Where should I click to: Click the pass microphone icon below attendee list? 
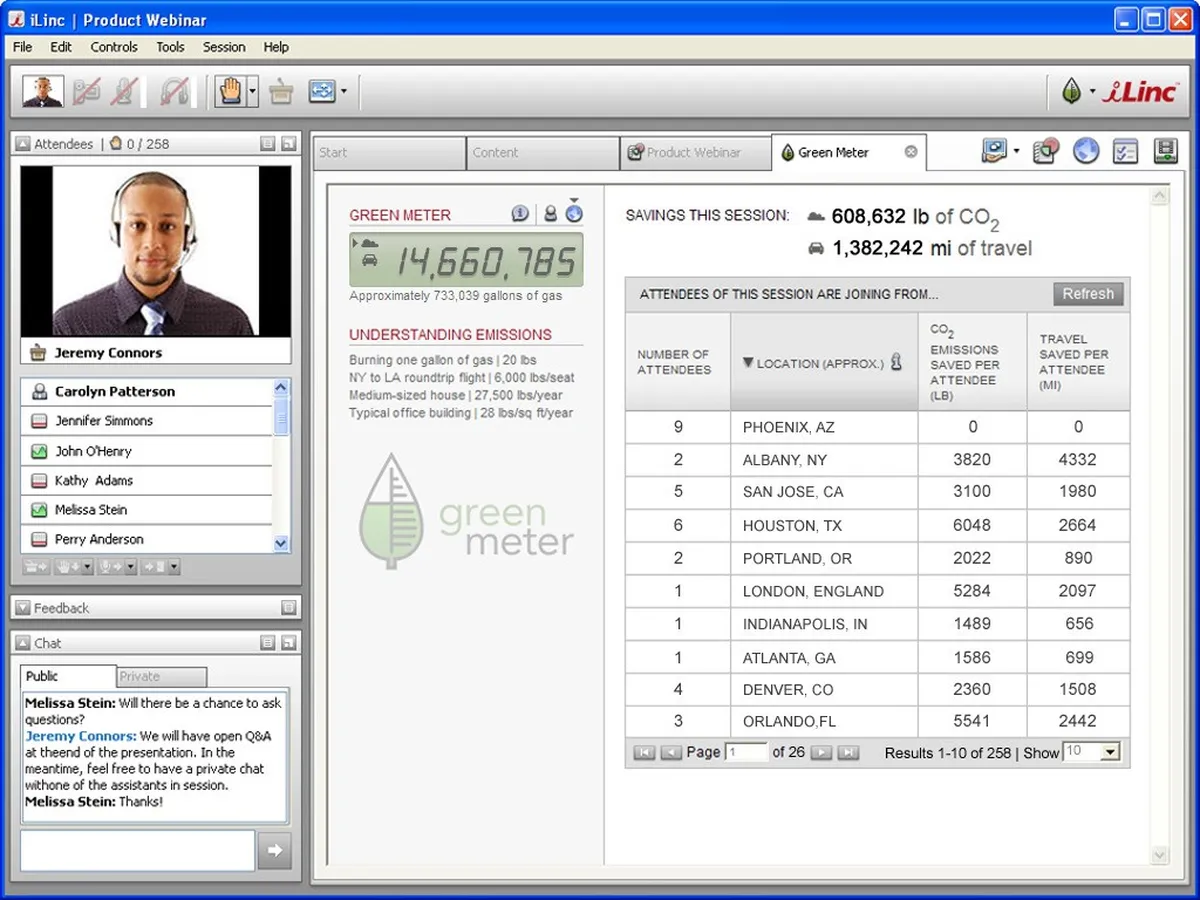[x=109, y=567]
